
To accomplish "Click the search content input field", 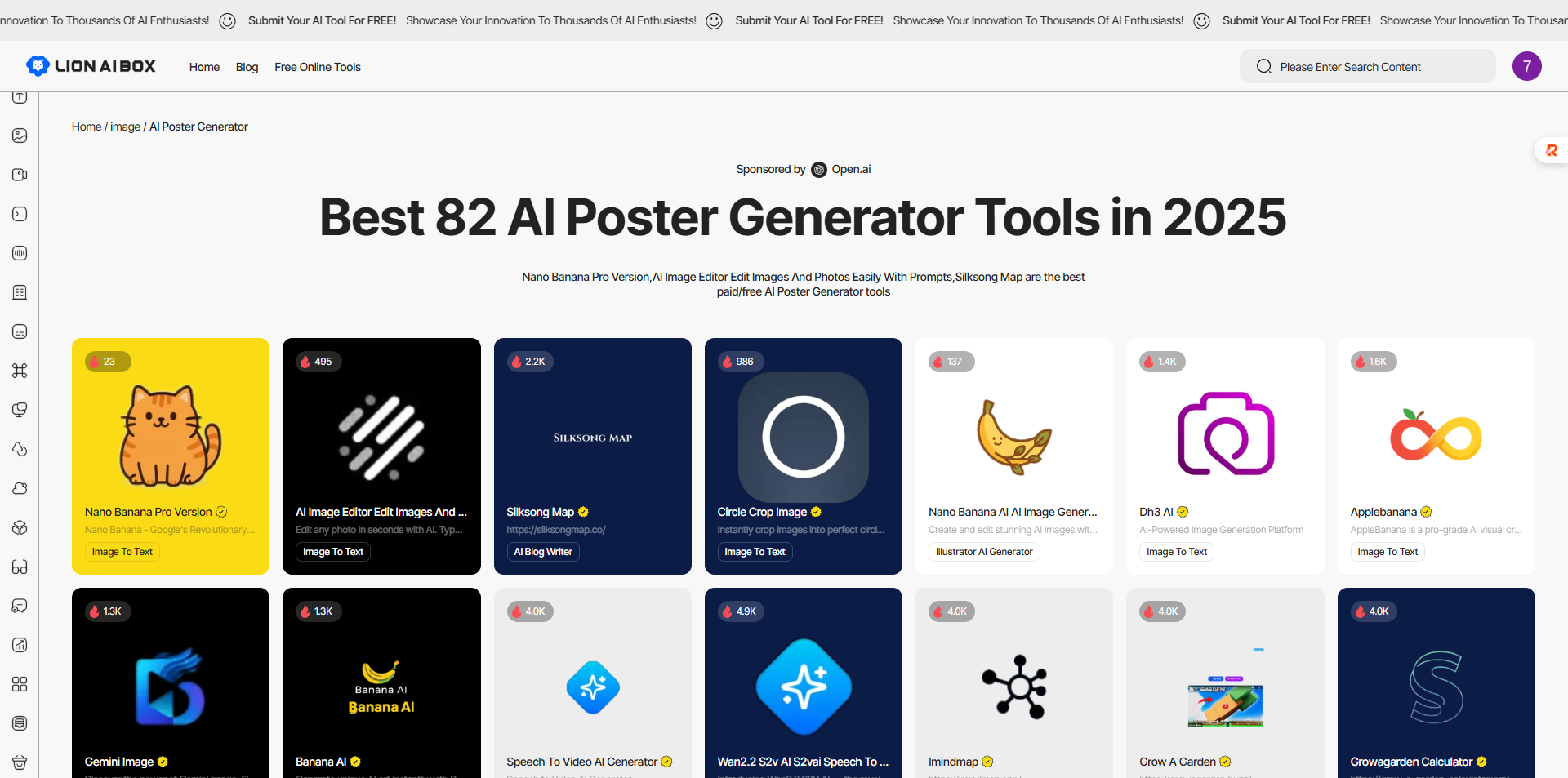I will point(1367,66).
